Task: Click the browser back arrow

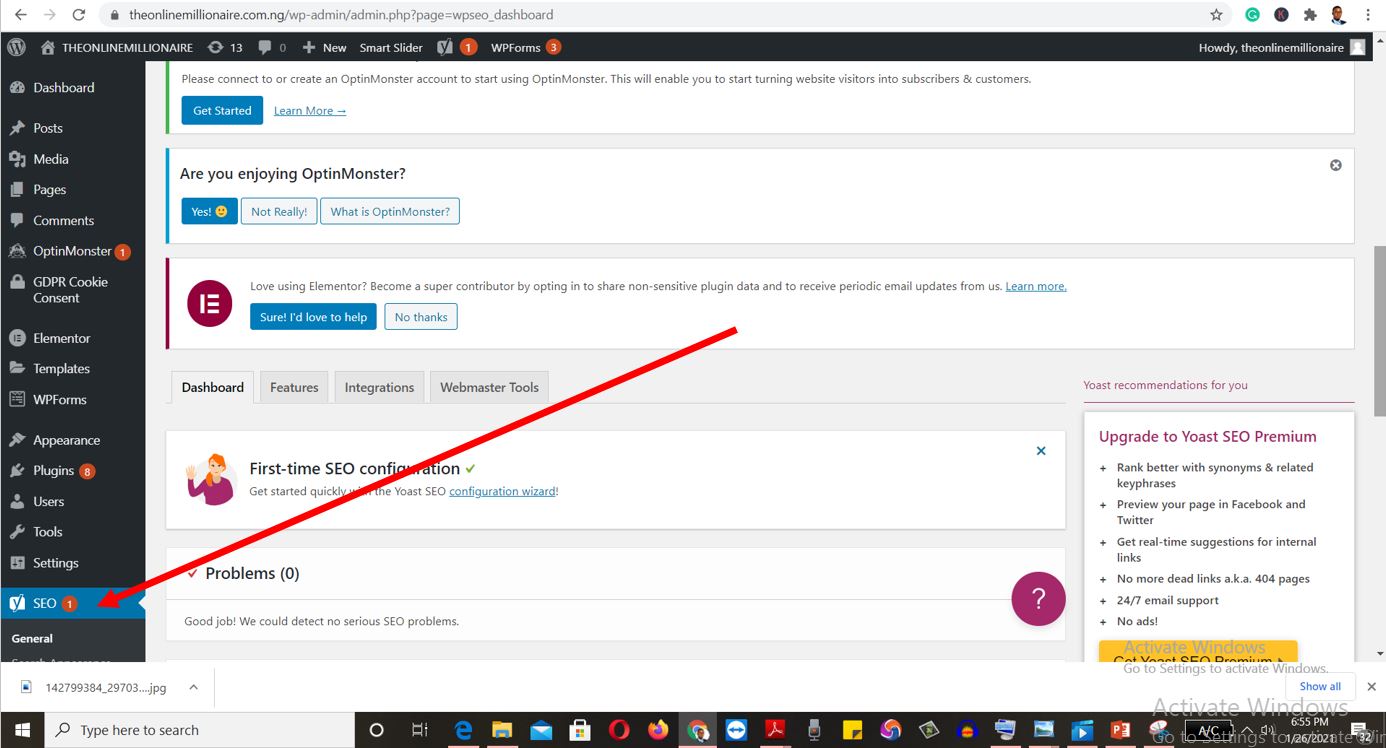Action: (21, 15)
